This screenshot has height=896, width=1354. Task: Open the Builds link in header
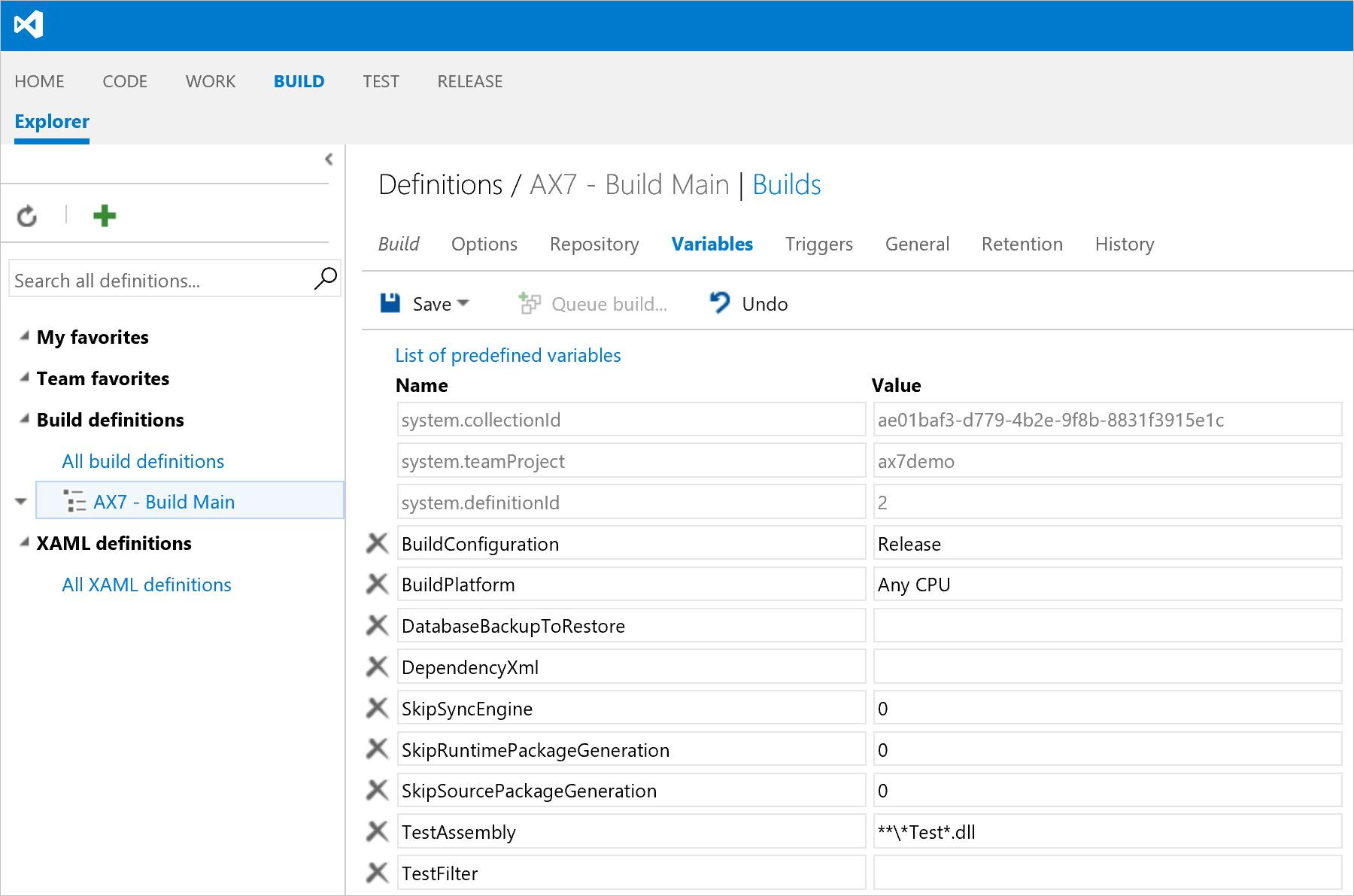point(786,184)
